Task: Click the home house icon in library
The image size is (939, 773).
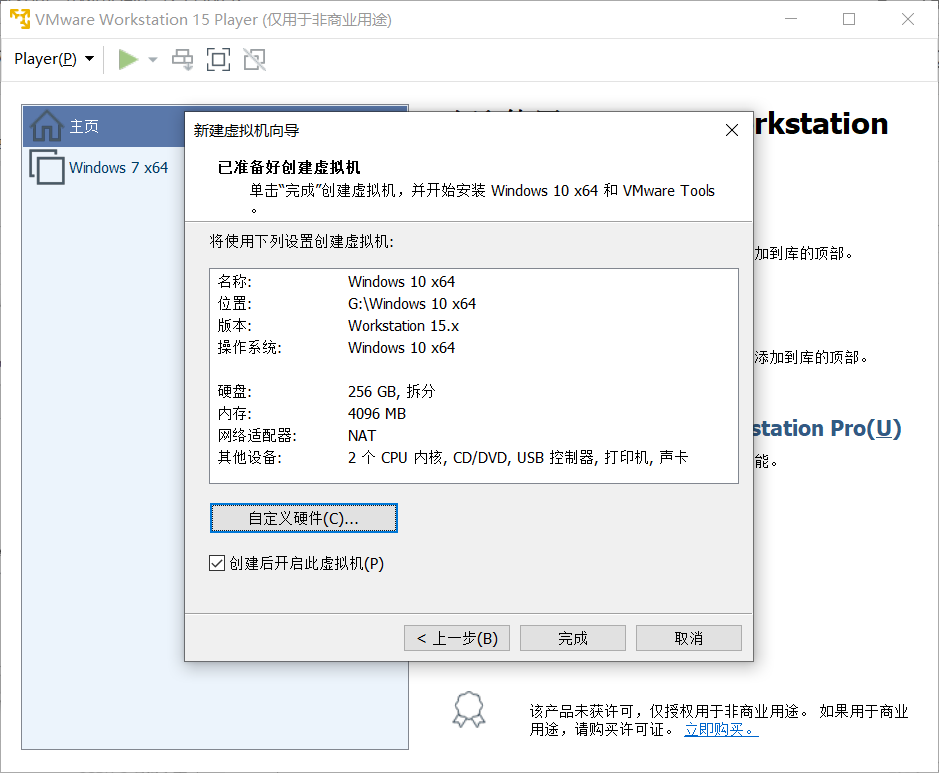Action: pos(47,126)
